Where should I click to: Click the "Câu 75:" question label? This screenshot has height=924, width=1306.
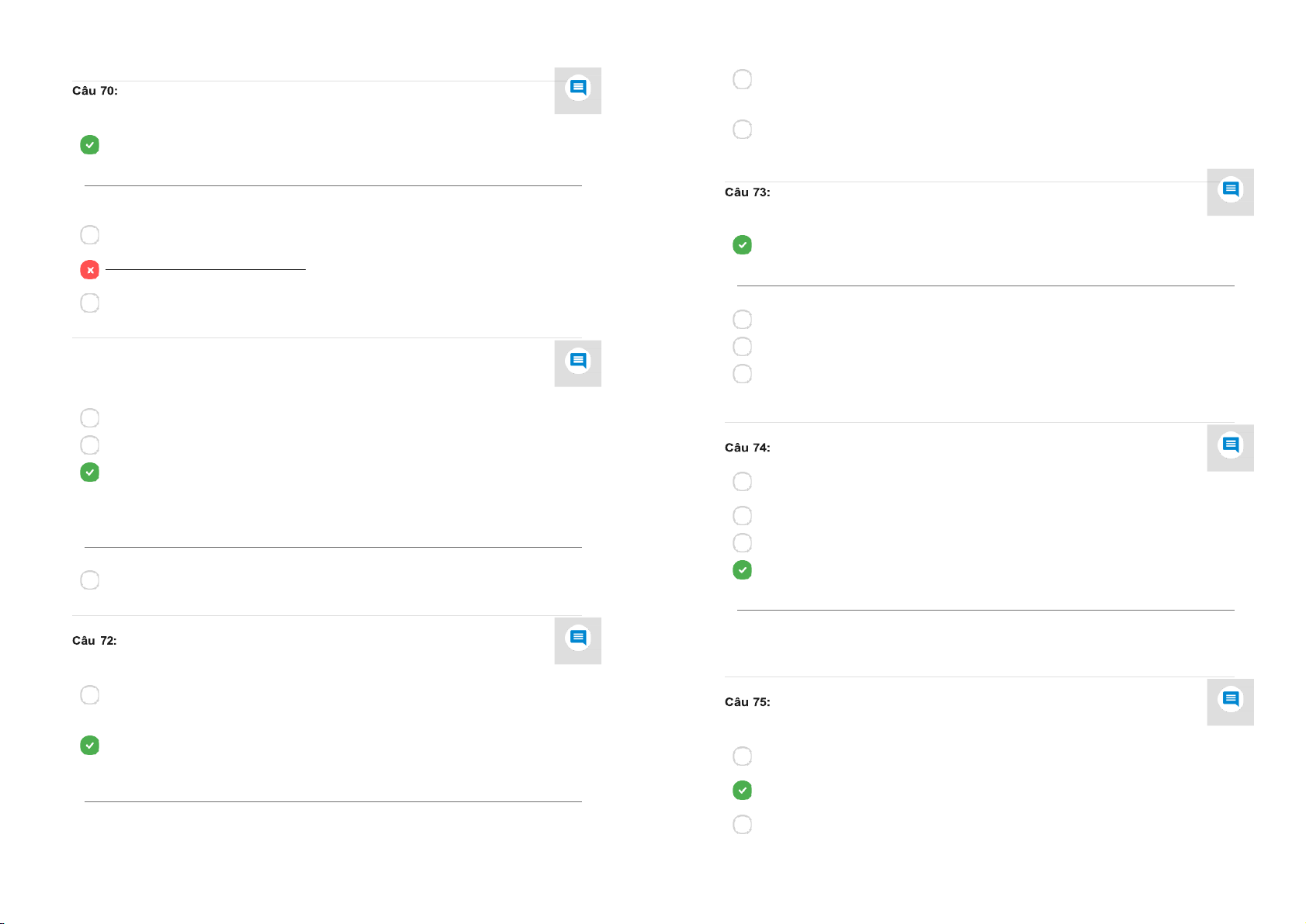point(747,702)
